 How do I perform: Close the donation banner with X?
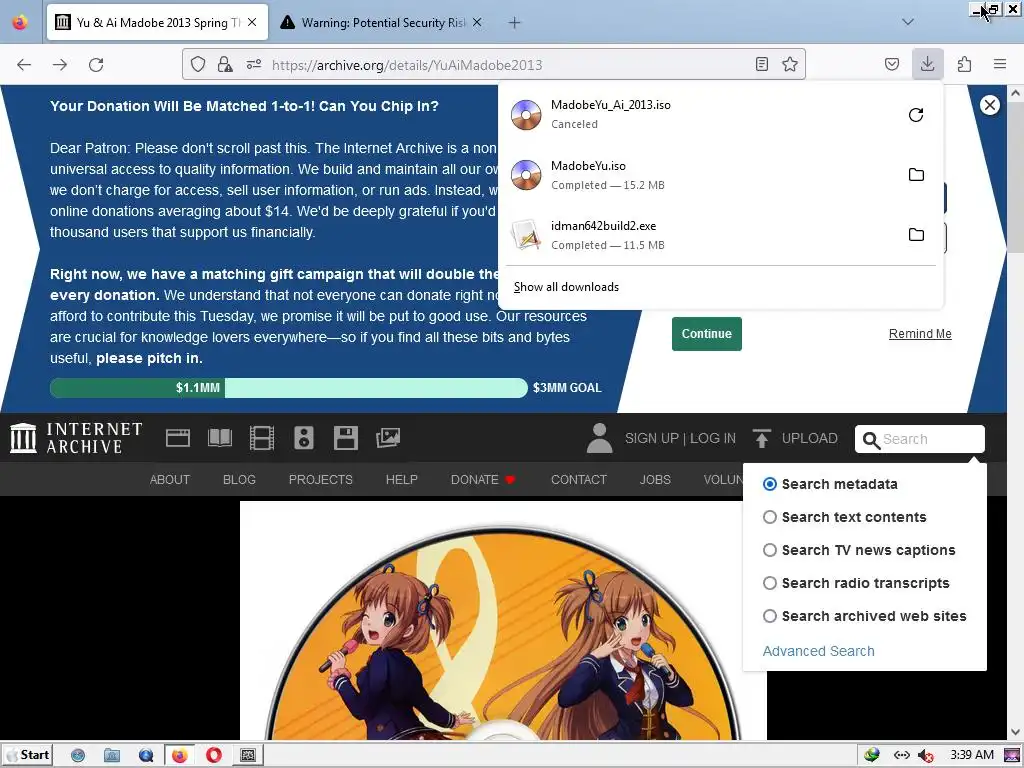989,105
